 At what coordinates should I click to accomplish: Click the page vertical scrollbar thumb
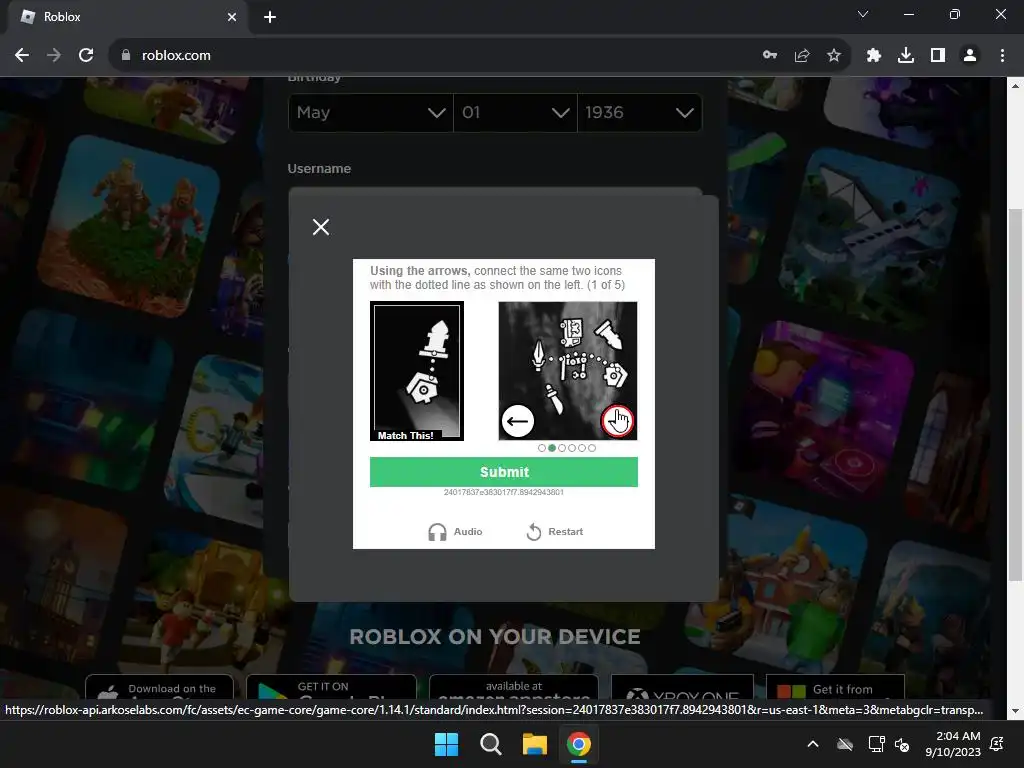tap(1015, 394)
